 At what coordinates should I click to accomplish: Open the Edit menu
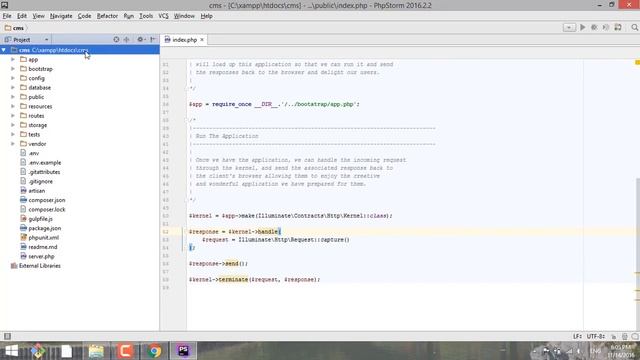pos(22,16)
